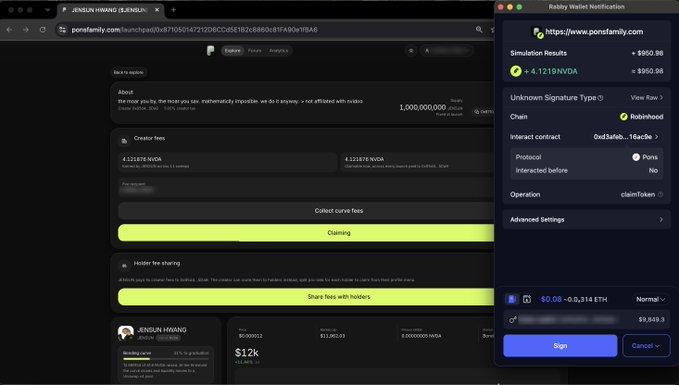Click the browser forward arrow
Screen dimensions: 679x385
[26, 29]
